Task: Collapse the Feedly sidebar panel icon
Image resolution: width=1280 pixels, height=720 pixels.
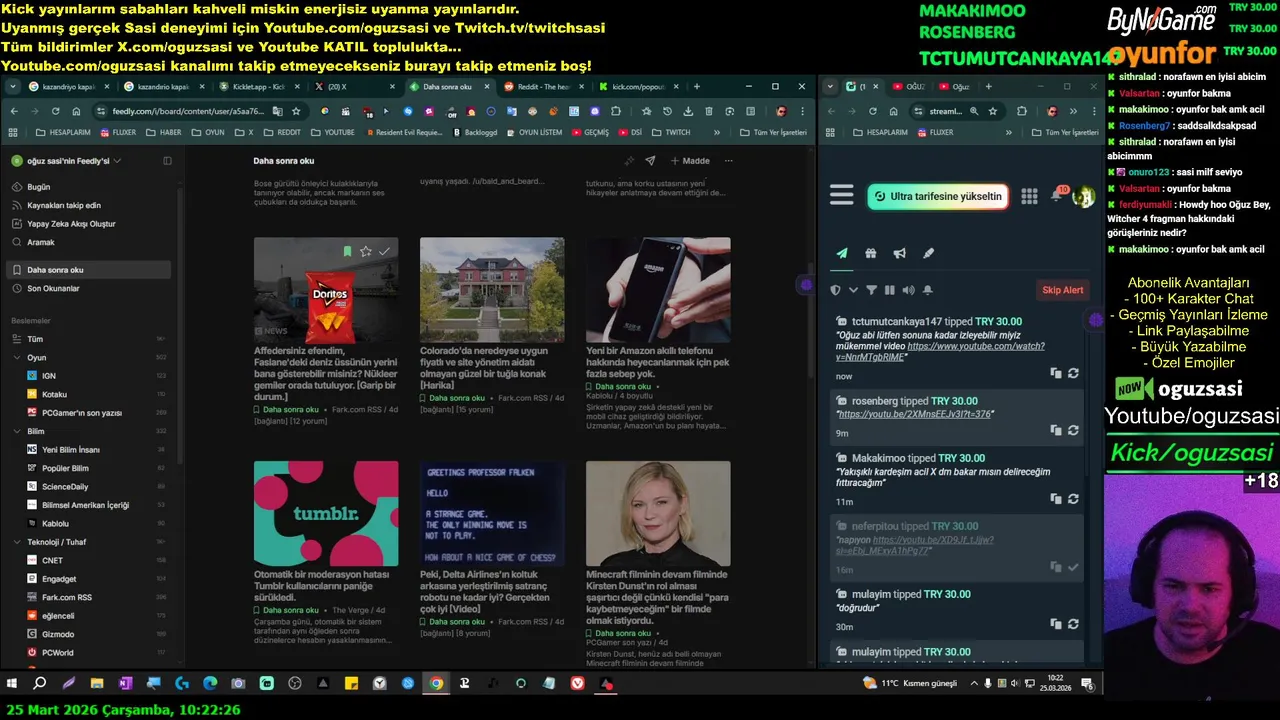Action: click(167, 161)
